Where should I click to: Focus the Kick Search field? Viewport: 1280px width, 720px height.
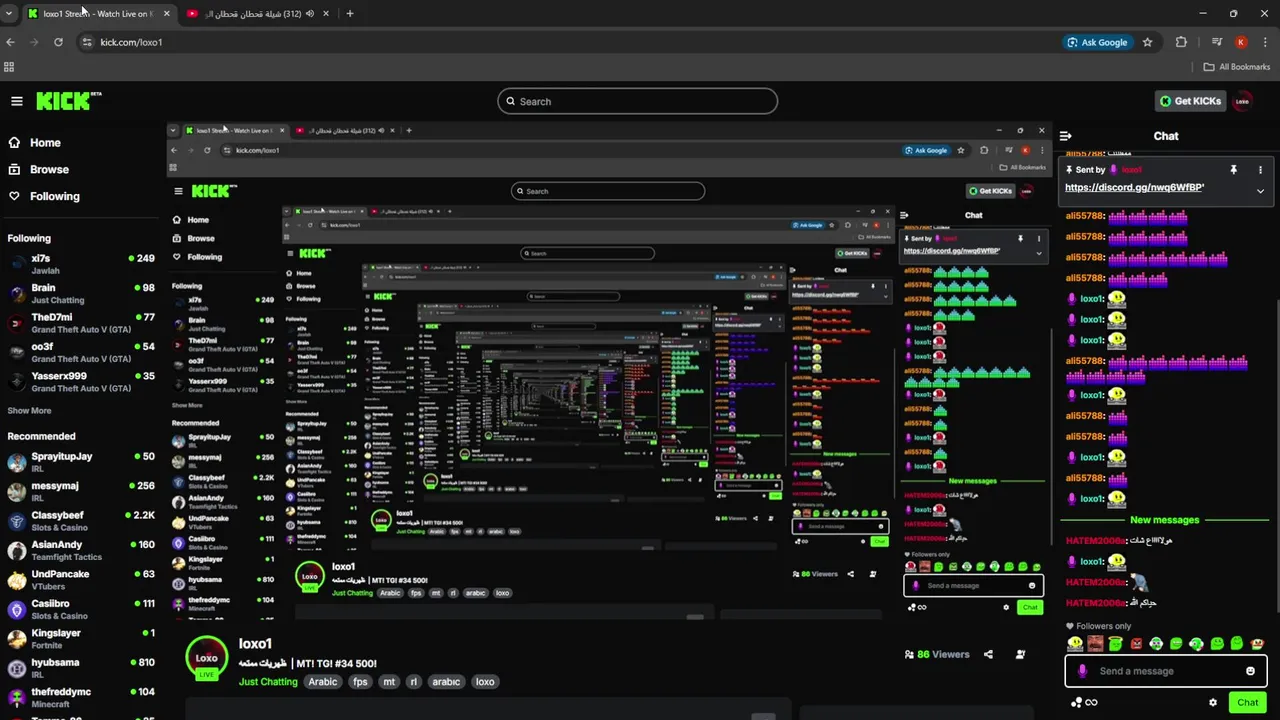tap(638, 101)
